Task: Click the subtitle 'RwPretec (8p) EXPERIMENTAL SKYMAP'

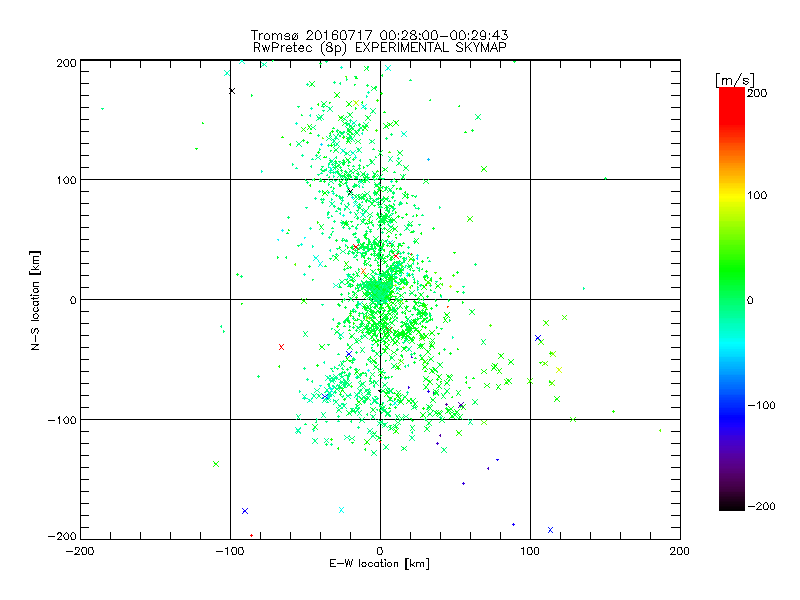Action: coord(380,48)
